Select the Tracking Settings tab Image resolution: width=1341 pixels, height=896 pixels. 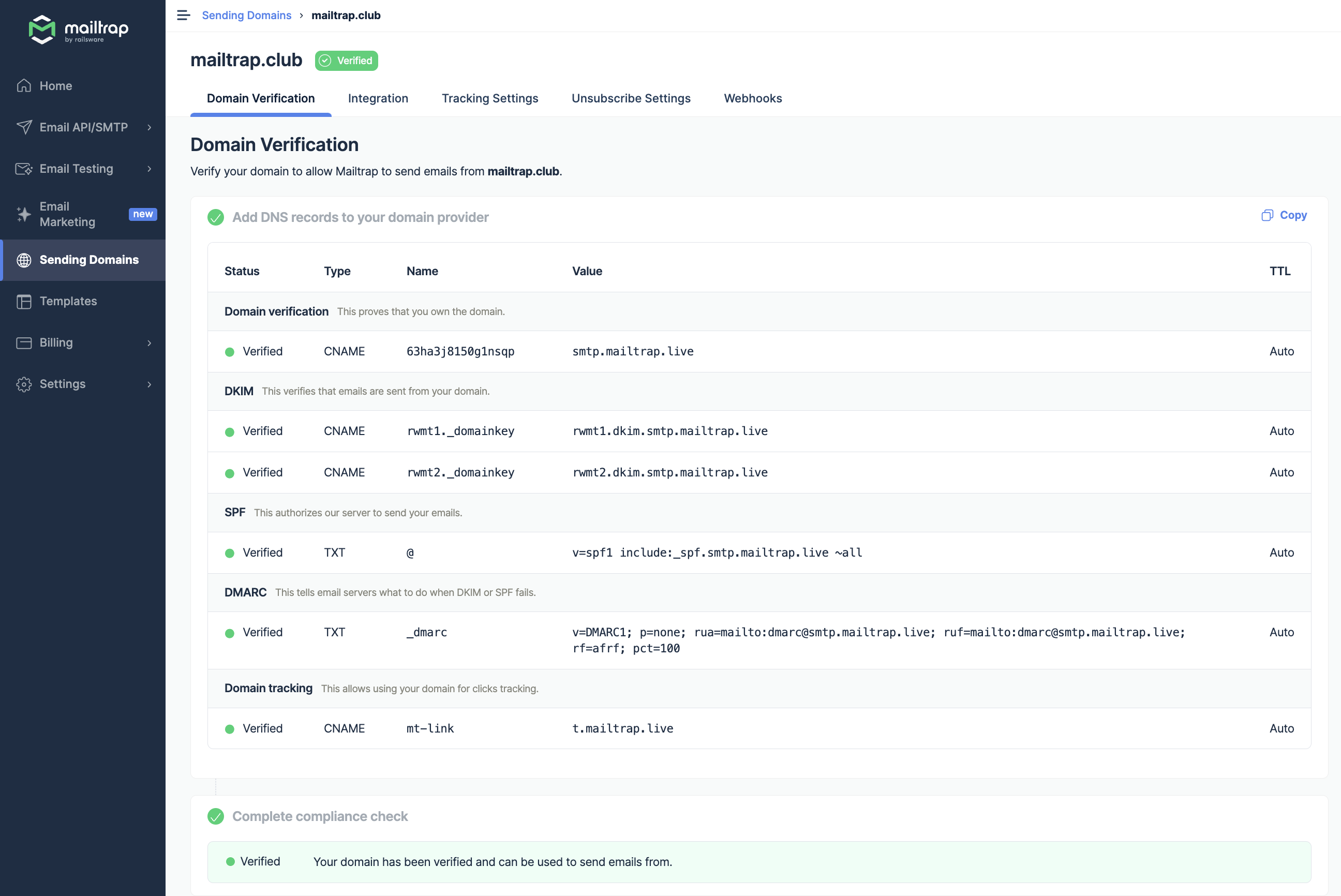click(489, 98)
